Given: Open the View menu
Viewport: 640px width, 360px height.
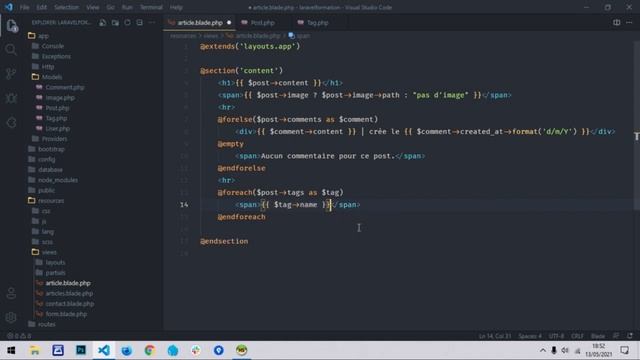Looking at the screenshot, I should click(x=93, y=7).
